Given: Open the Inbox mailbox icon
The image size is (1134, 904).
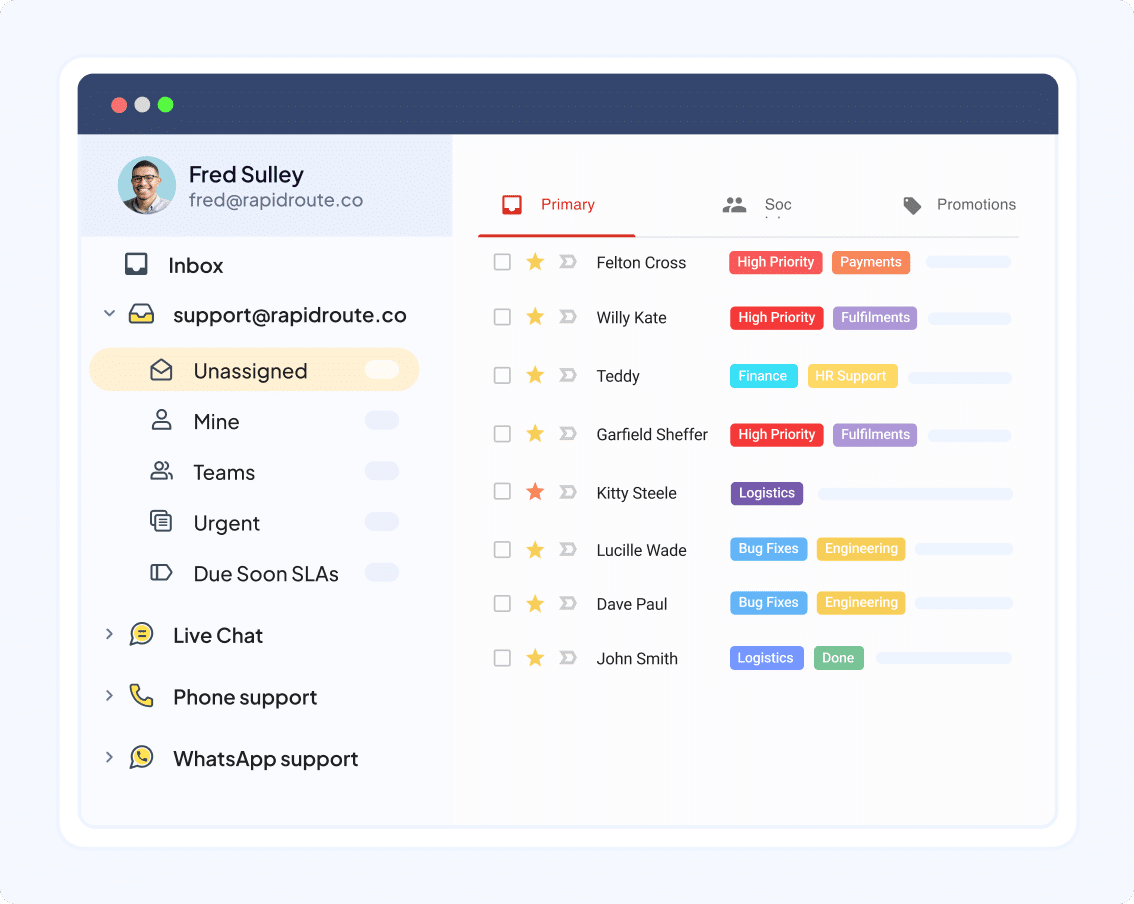Looking at the screenshot, I should [136, 264].
